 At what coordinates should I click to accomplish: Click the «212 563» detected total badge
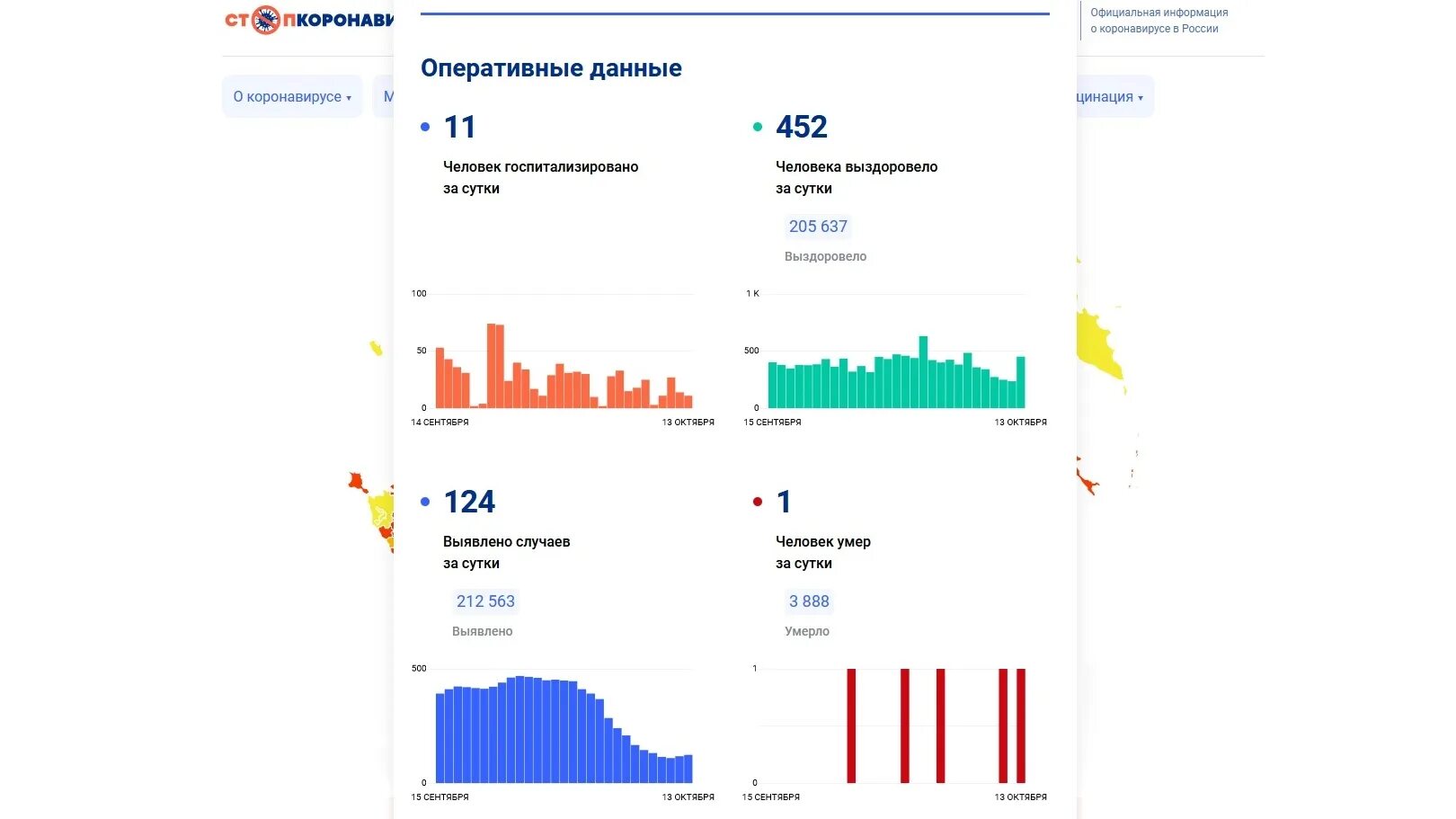tap(485, 601)
